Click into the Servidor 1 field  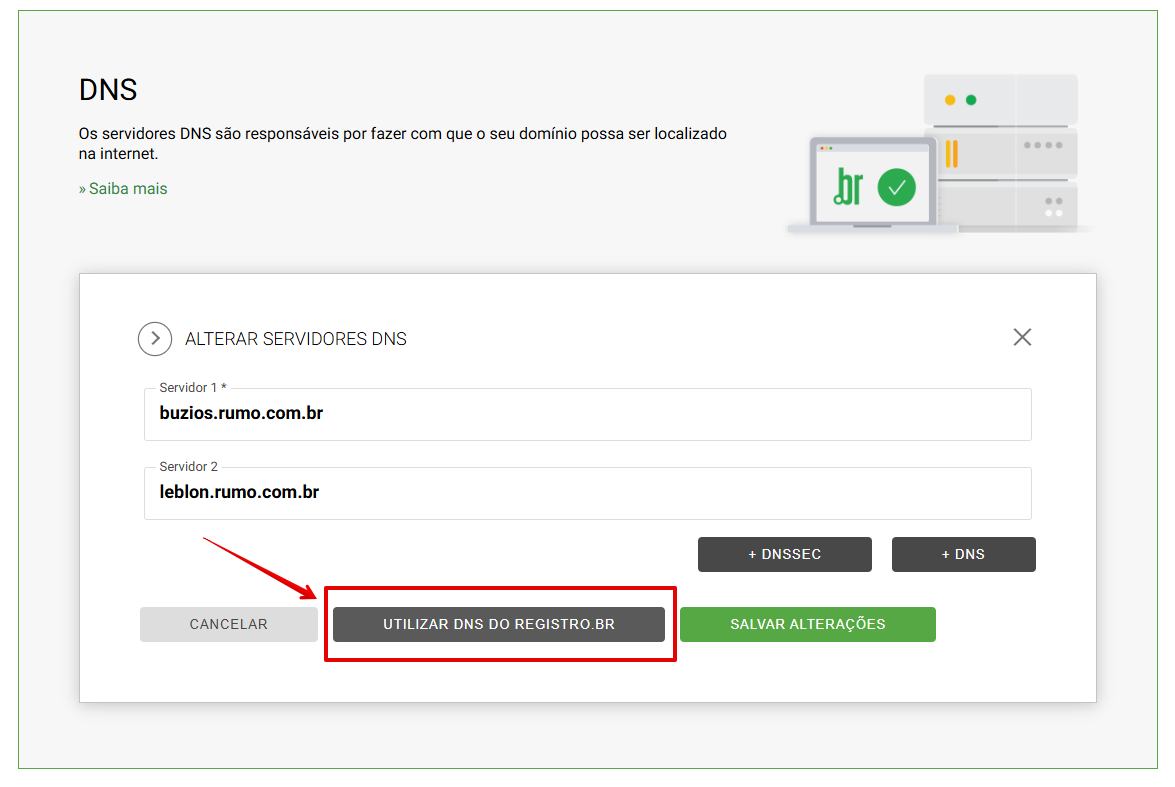pos(588,414)
